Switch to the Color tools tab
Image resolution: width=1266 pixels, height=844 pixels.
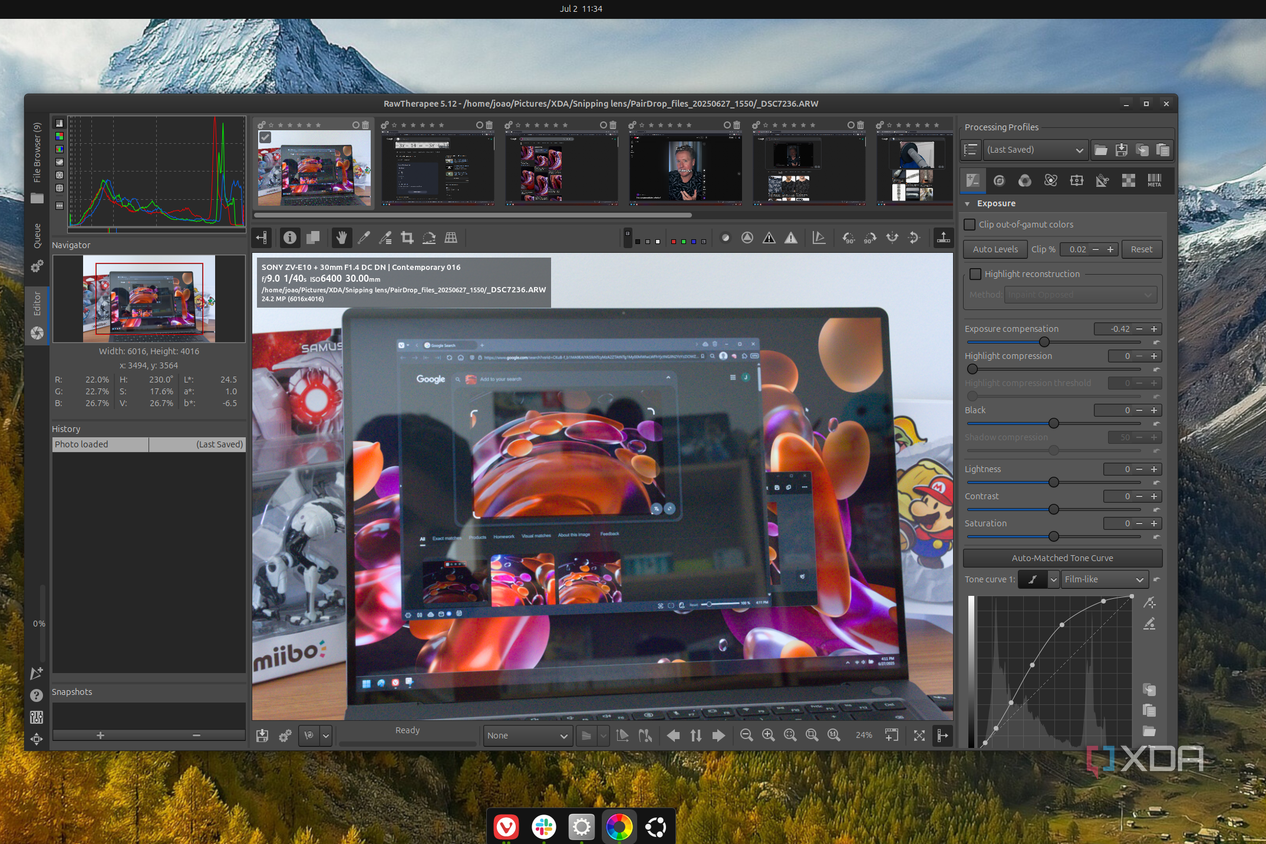[1025, 180]
